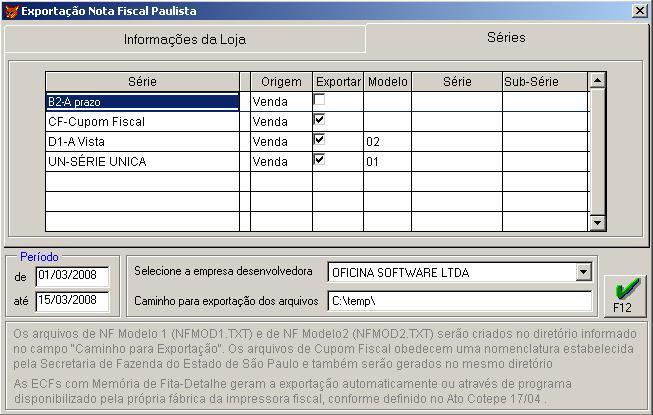The width and height of the screenshot is (653, 415).
Task: Close the Exportação Nota Fiscal Paulista window
Action: pos(639,10)
